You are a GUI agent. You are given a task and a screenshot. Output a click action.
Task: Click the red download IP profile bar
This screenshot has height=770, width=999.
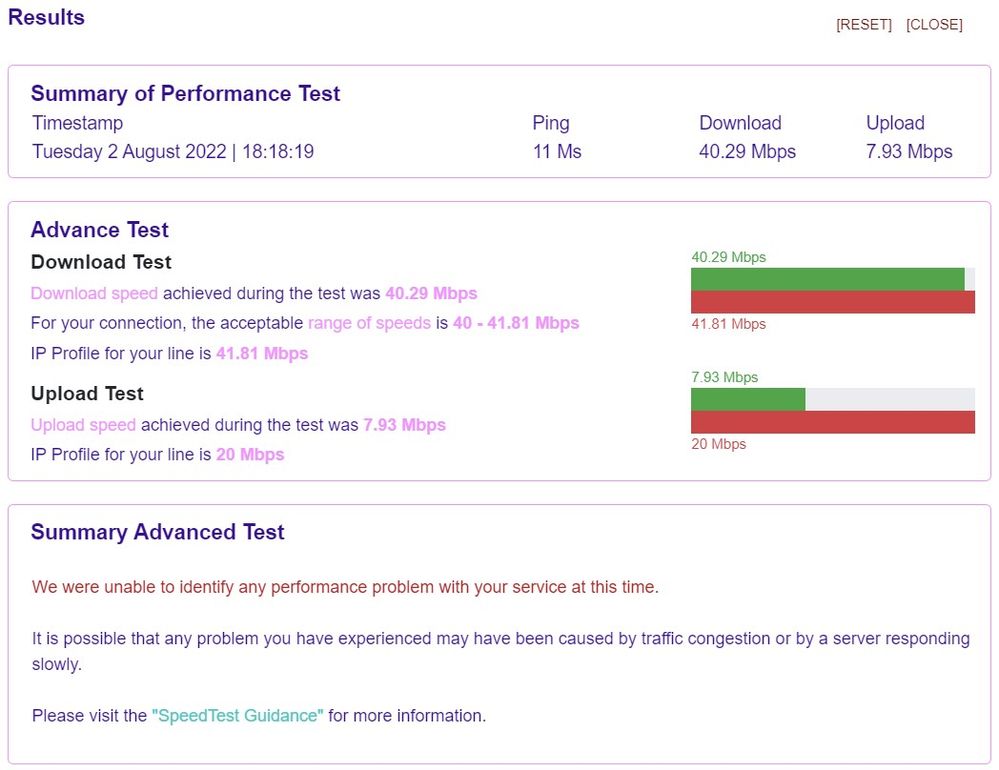pos(832,302)
